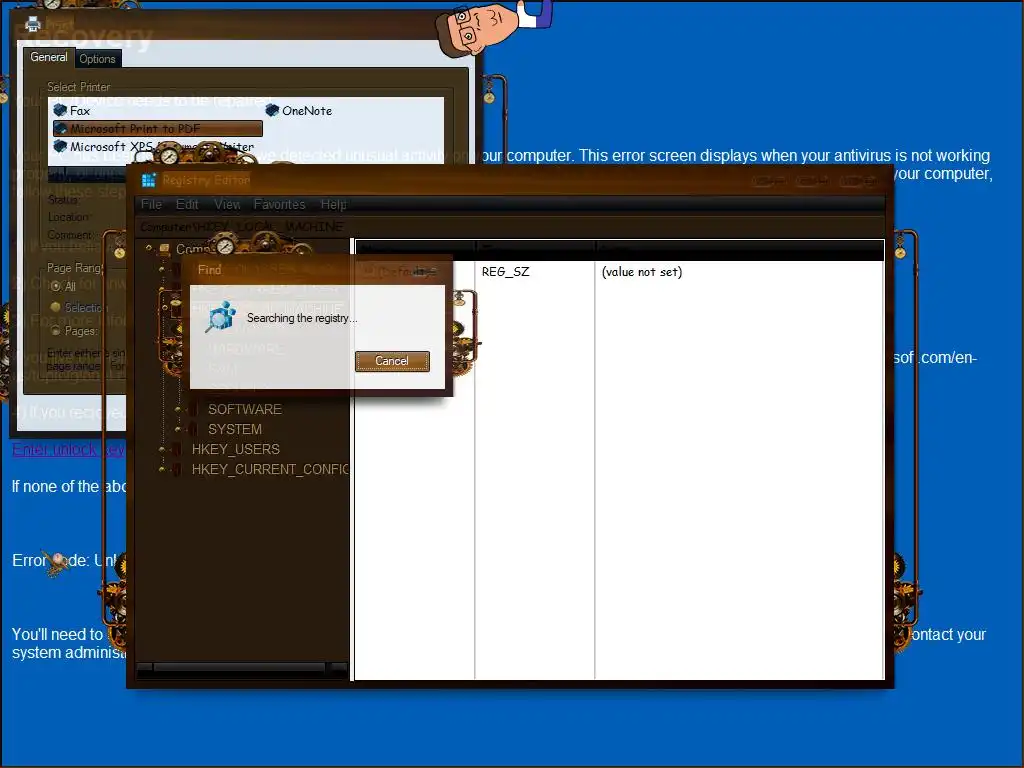This screenshot has height=768, width=1024.
Task: Switch to General tab in Print dialog
Action: tap(49, 57)
